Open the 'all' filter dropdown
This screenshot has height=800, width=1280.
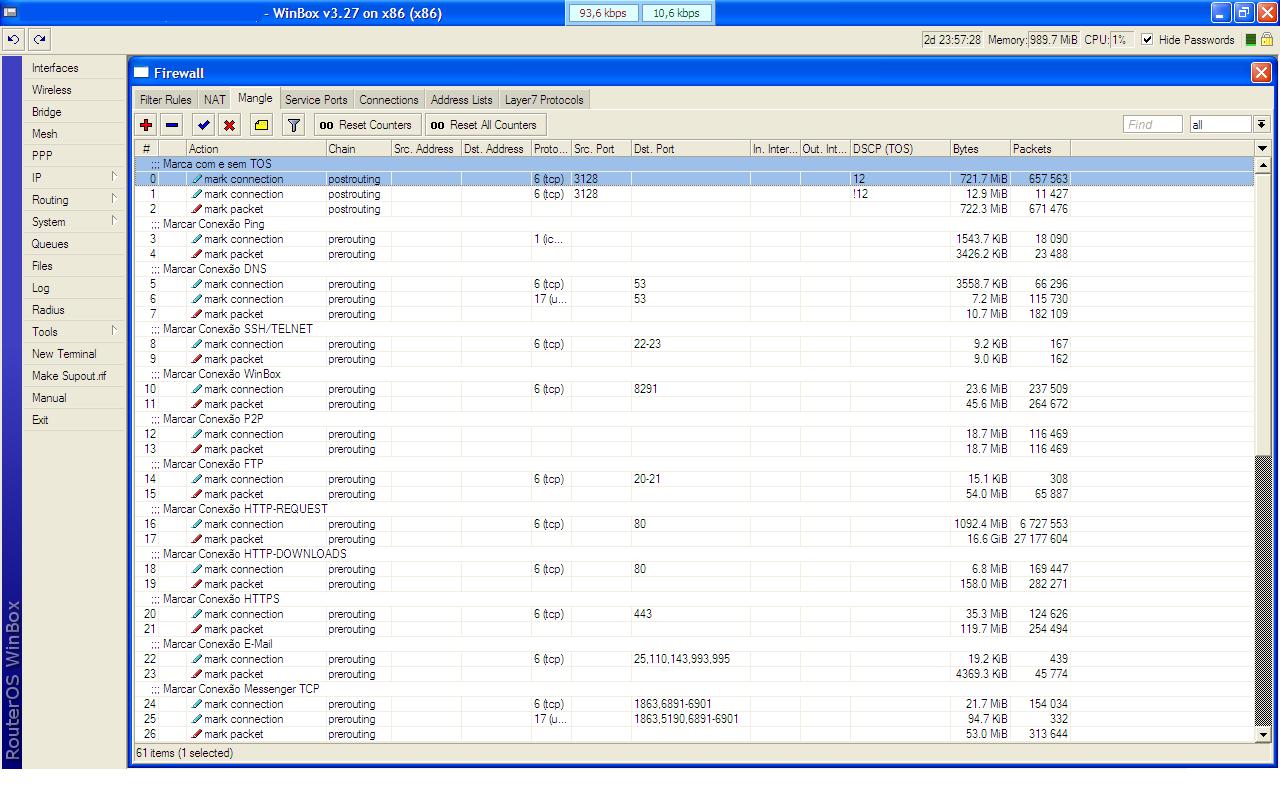click(1262, 125)
